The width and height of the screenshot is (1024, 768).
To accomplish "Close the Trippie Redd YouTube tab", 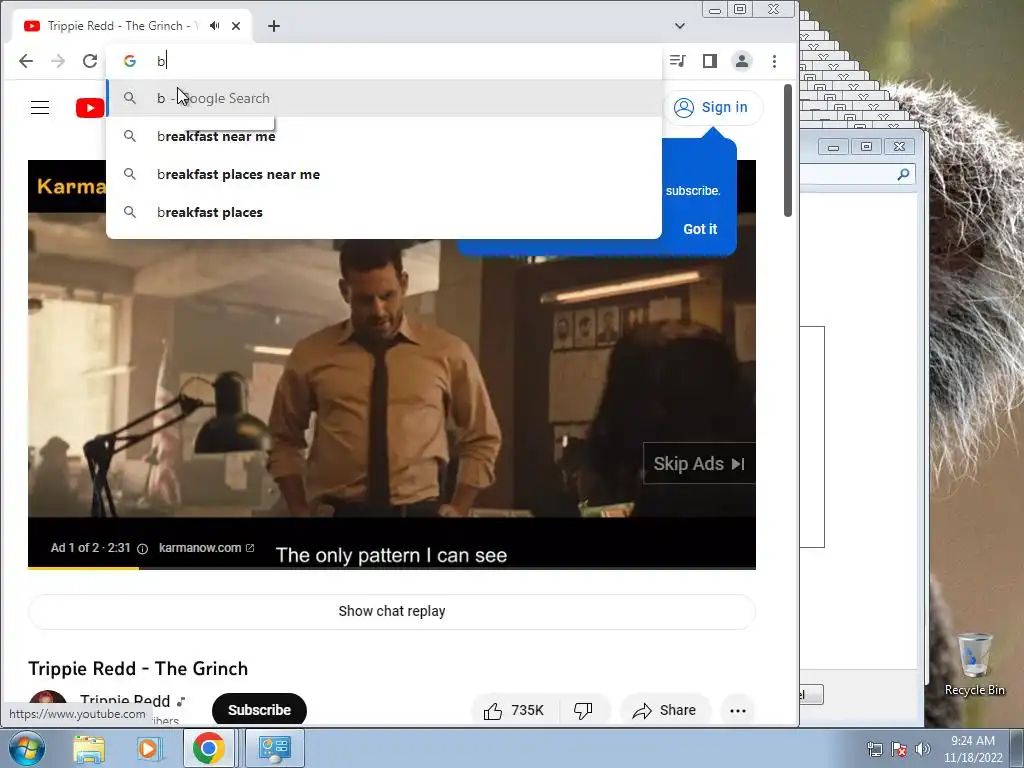I will point(236,26).
